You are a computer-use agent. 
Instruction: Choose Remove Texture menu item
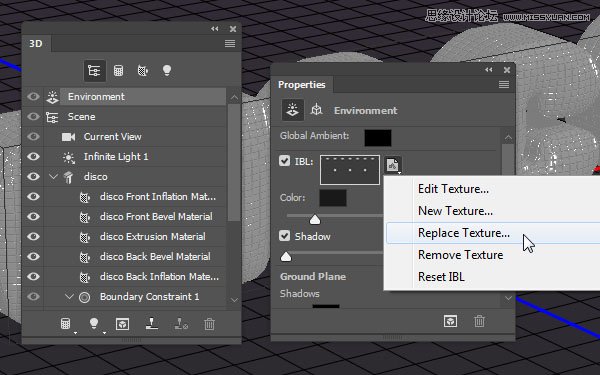point(460,255)
